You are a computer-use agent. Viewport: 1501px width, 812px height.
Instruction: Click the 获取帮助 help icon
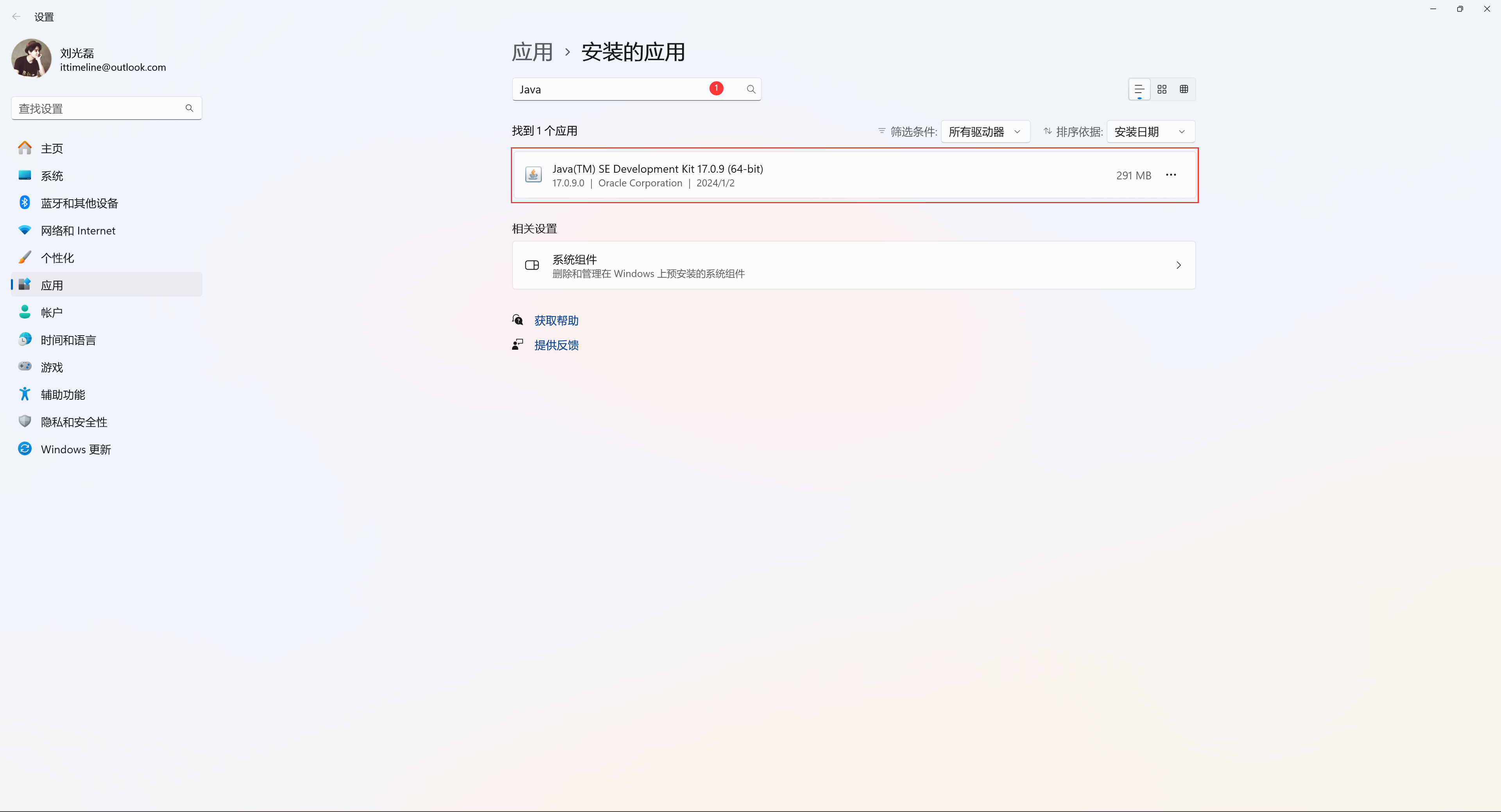click(518, 320)
